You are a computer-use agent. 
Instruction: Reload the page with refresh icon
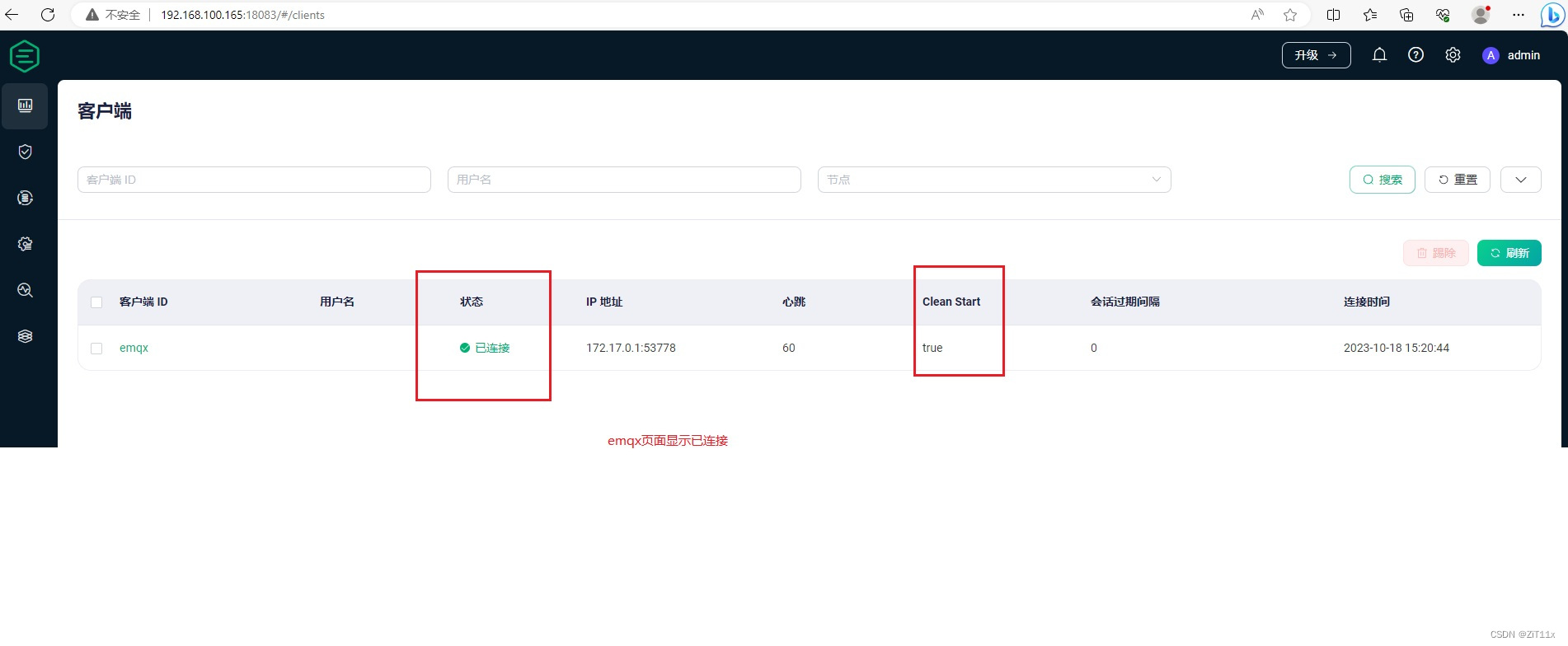pos(48,15)
